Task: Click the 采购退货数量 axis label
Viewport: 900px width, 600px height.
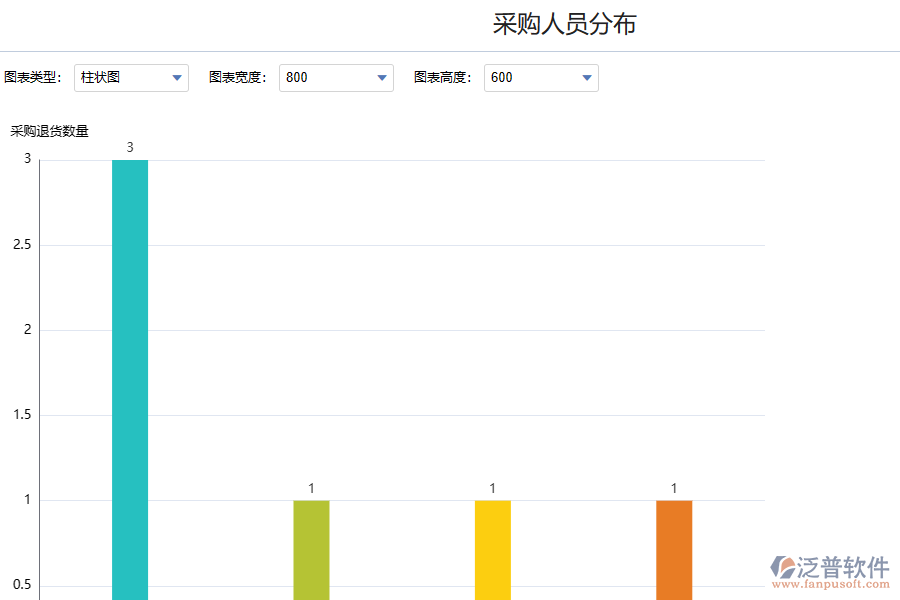Action: click(x=49, y=130)
